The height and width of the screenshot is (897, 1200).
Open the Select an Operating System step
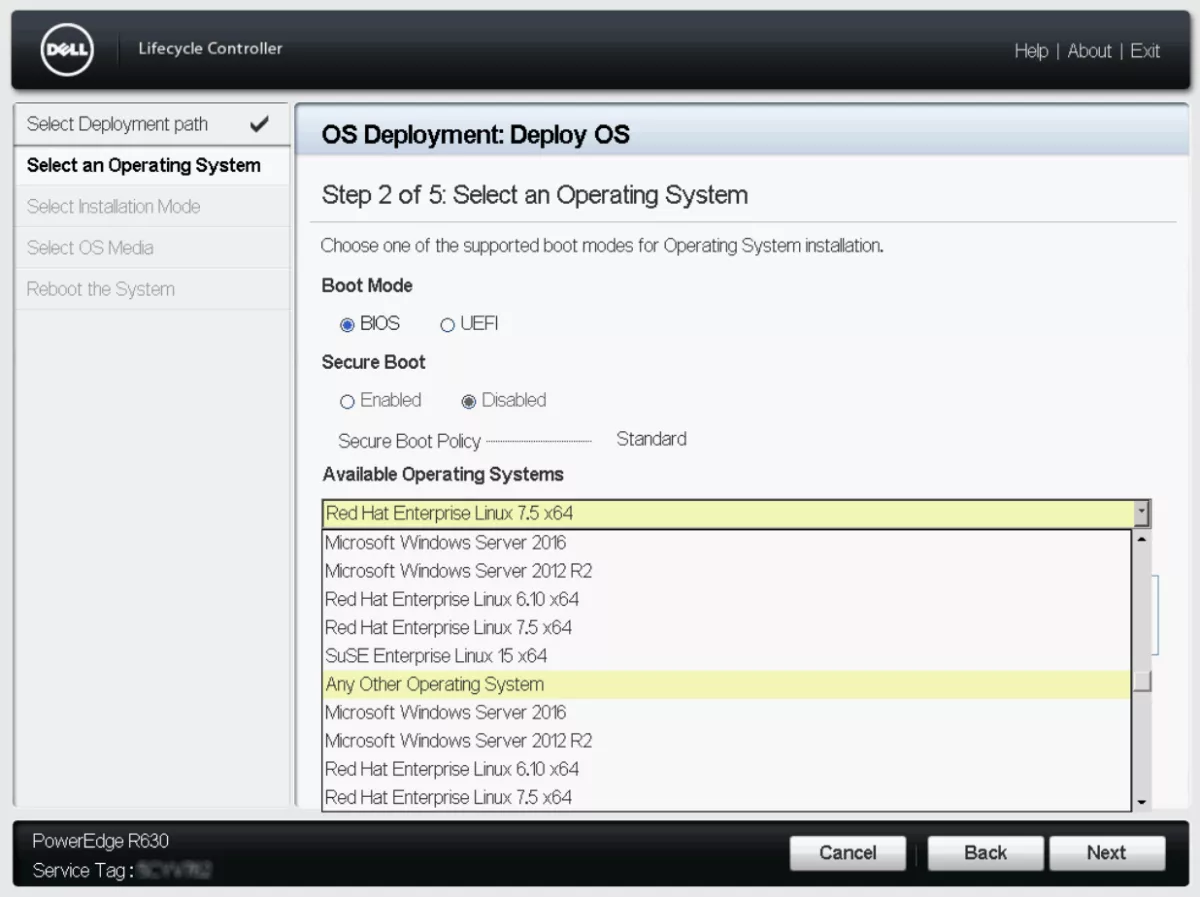point(151,165)
